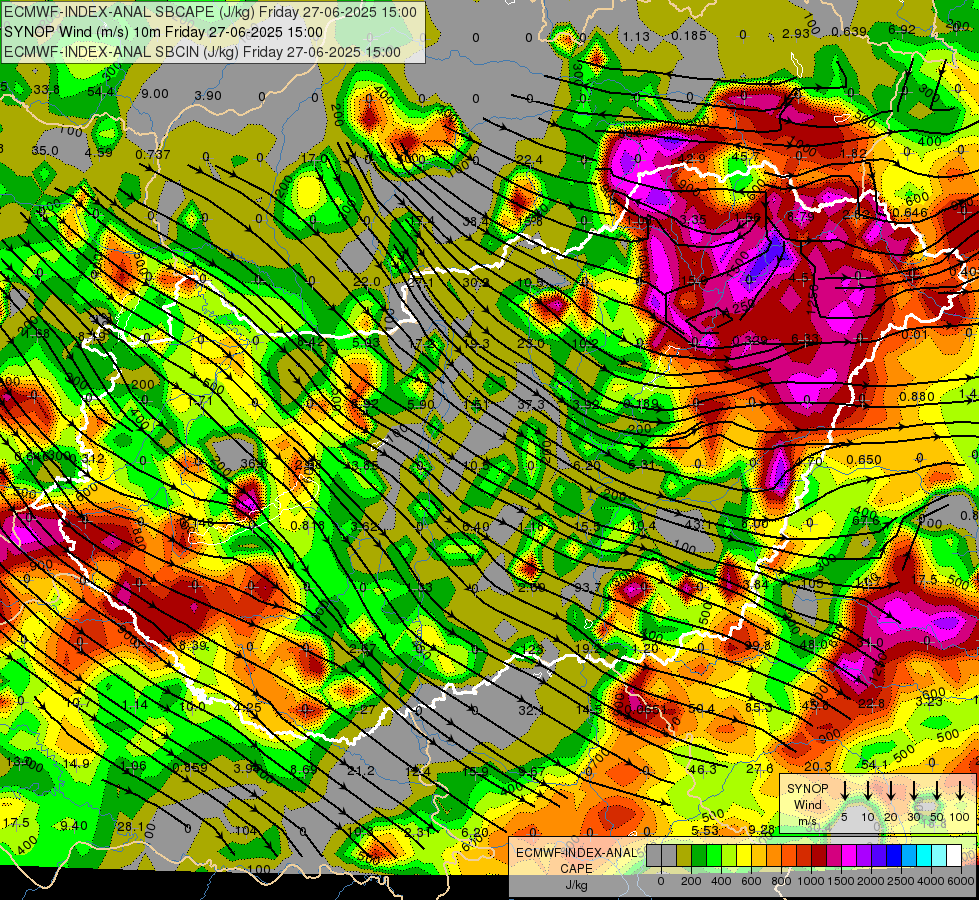Pick the dark blue swatch in the CAPE legend
Viewport: 979px width, 900px height.
point(893,856)
